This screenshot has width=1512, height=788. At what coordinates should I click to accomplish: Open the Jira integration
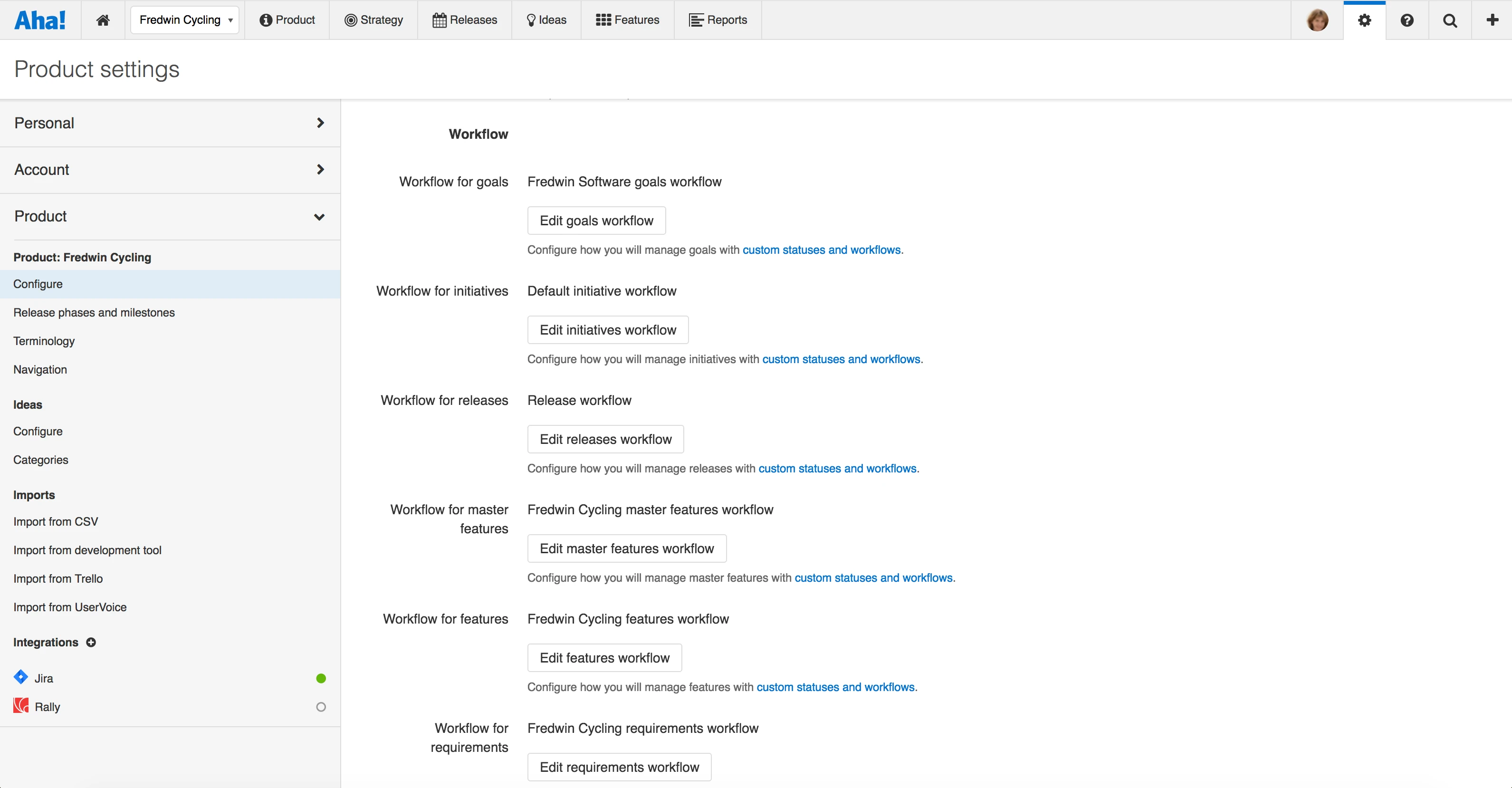click(43, 678)
